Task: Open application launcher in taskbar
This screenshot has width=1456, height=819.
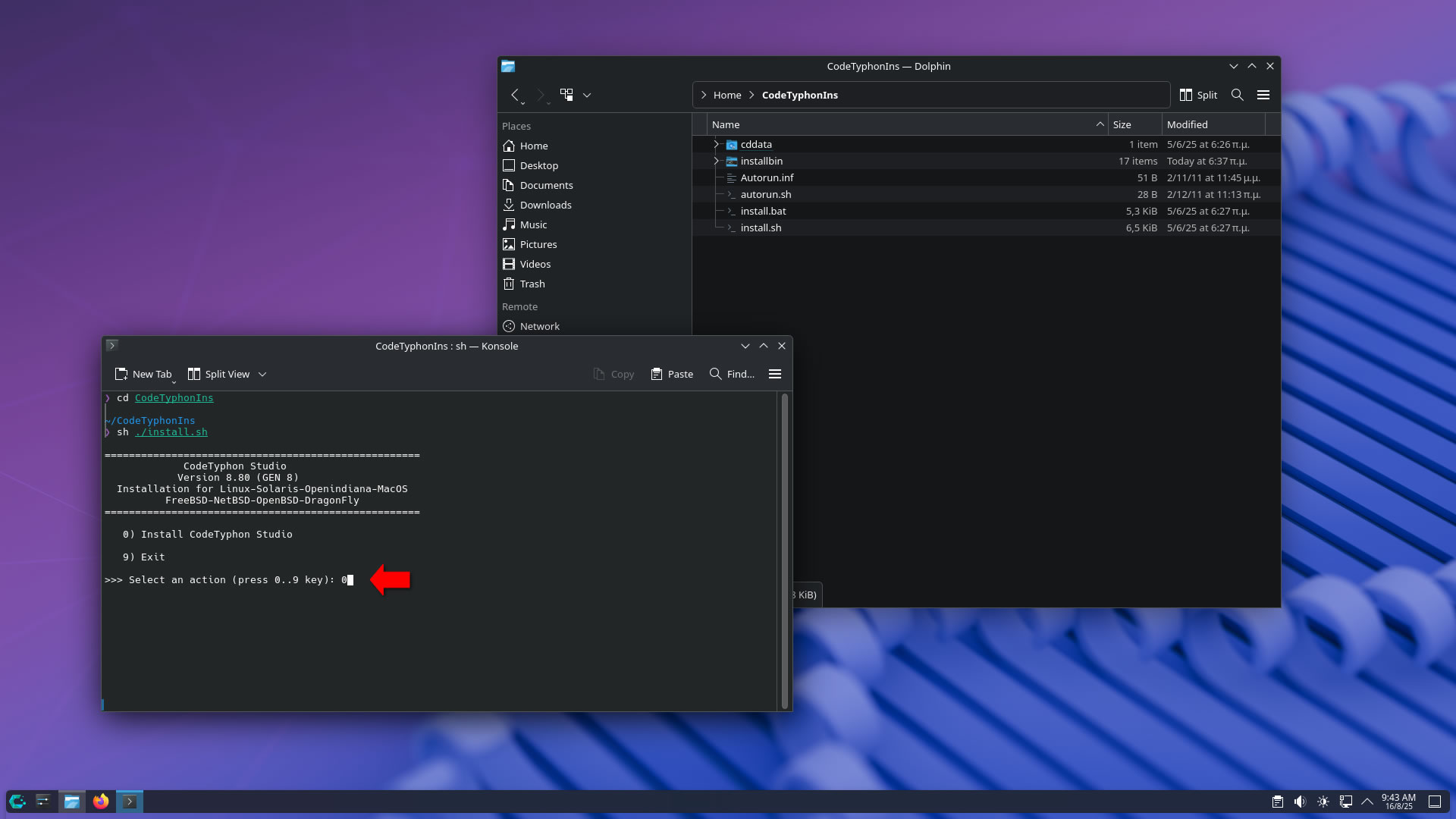Action: pyautogui.click(x=17, y=802)
